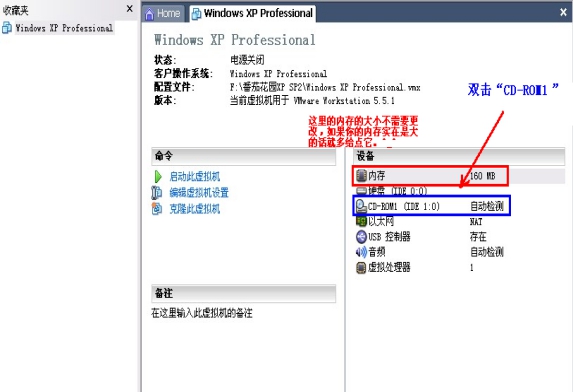
Task: Click the audio speaker icon
Action: click(x=361, y=252)
